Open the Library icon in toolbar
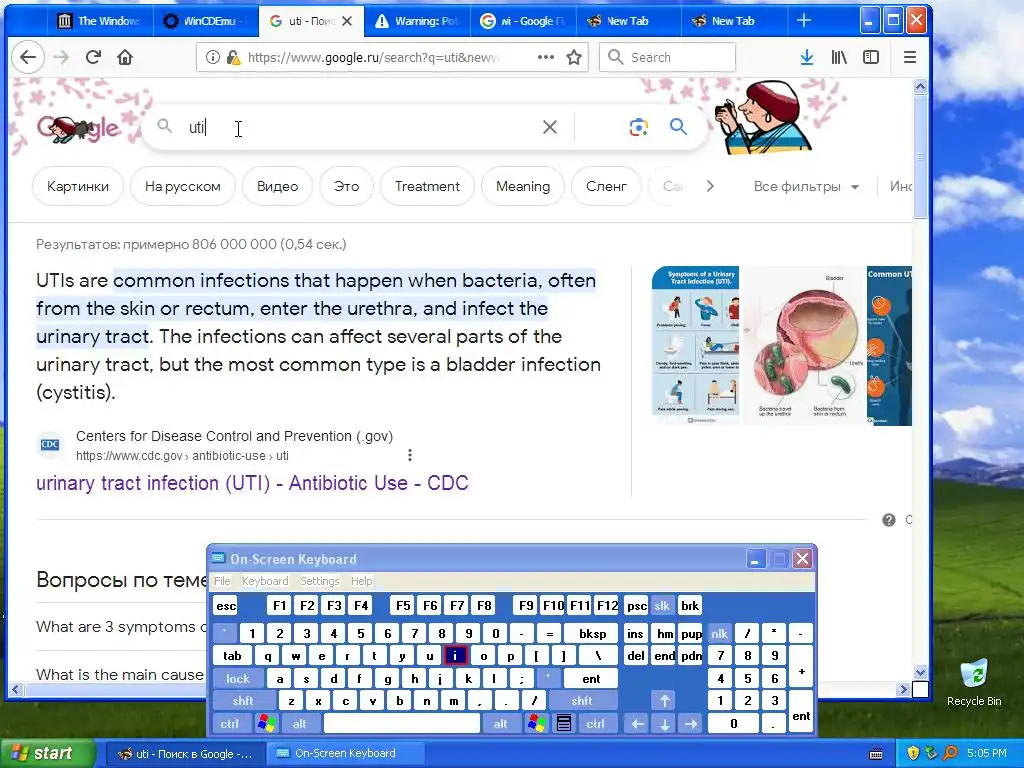This screenshot has height=768, width=1024. 839,57
